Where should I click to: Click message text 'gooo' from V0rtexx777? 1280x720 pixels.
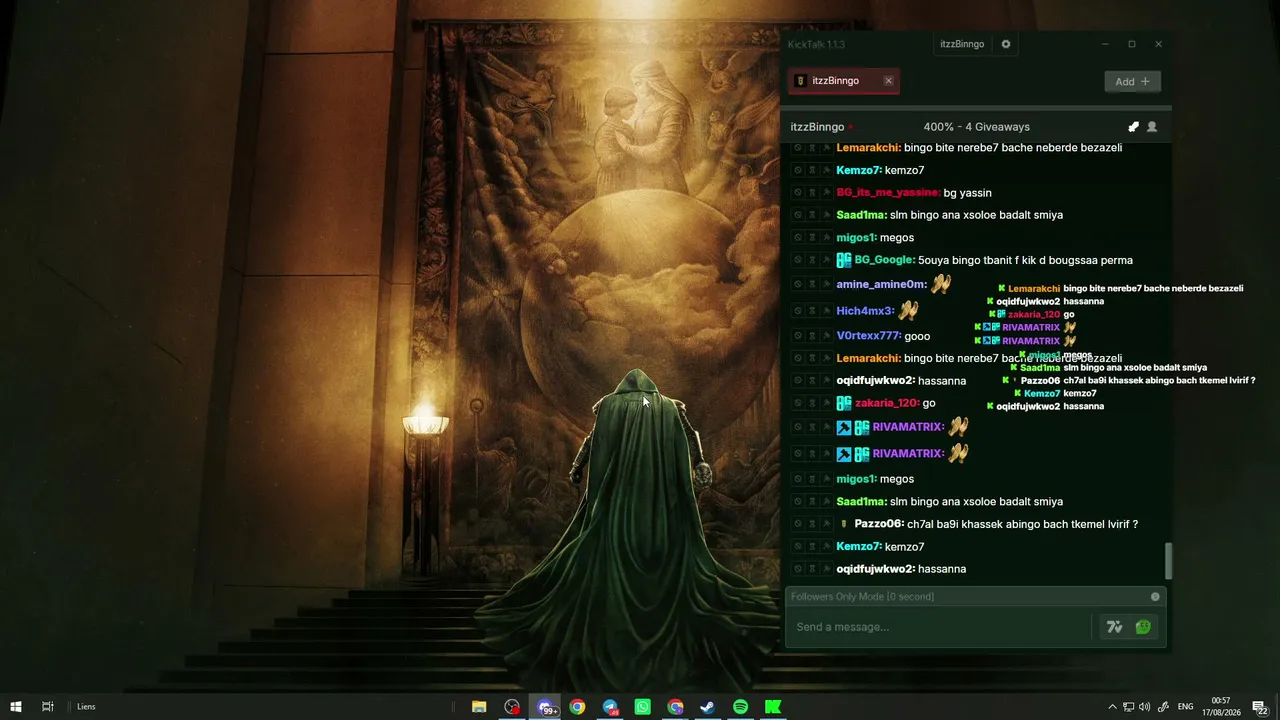point(917,336)
